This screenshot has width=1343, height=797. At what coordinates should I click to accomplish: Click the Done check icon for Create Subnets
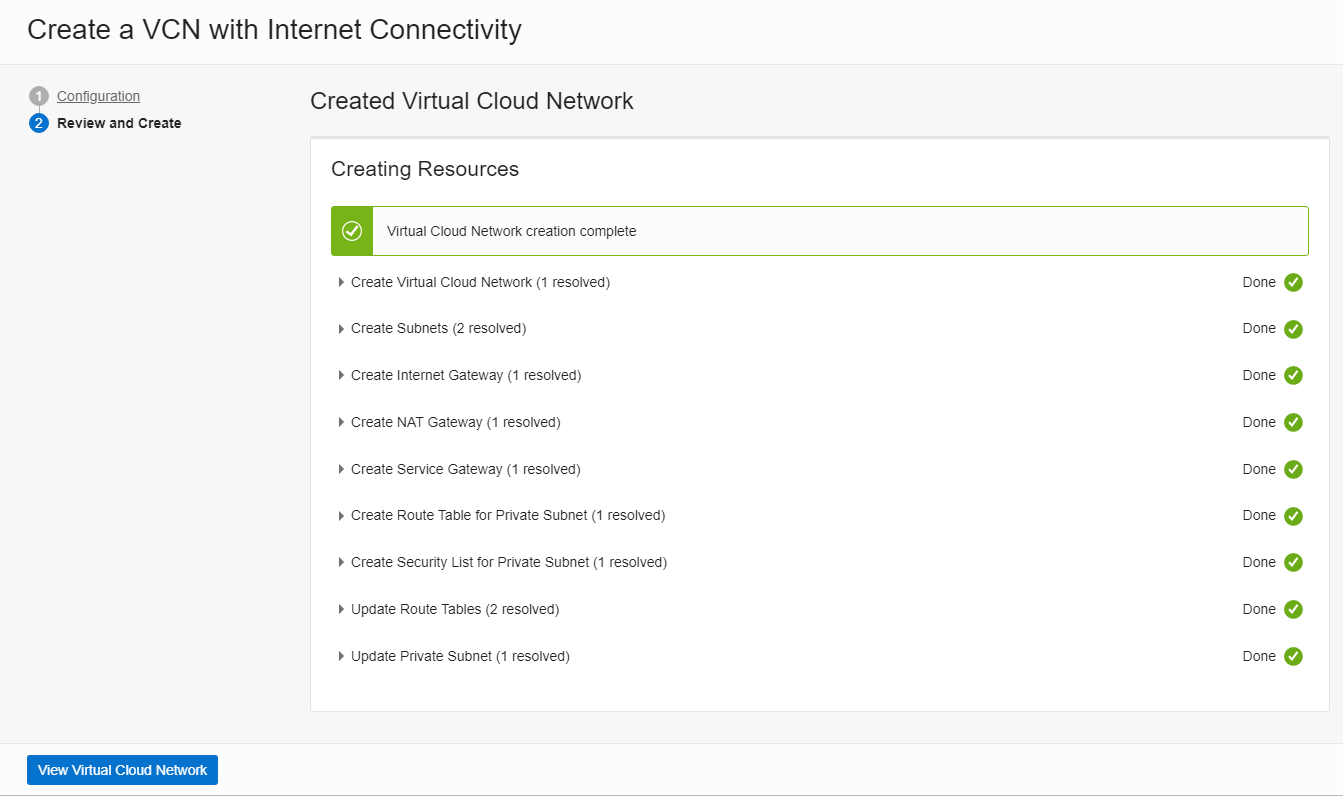tap(1292, 328)
